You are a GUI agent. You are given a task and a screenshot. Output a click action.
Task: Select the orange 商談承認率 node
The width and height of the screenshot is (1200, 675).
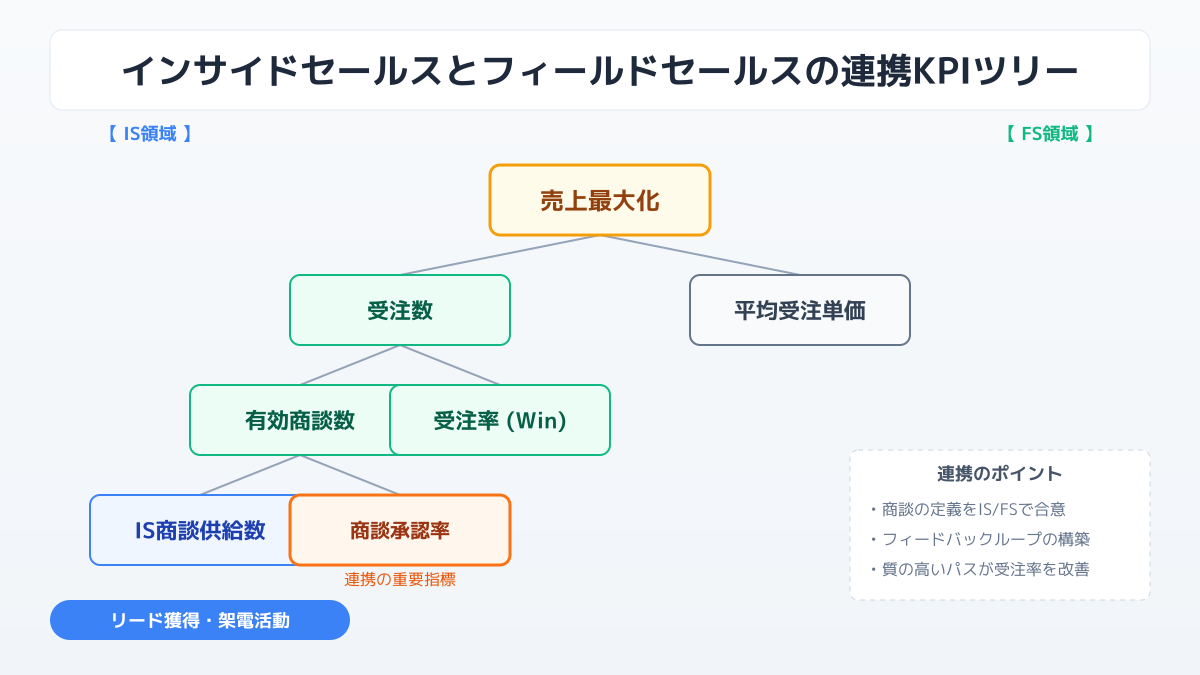(x=400, y=530)
